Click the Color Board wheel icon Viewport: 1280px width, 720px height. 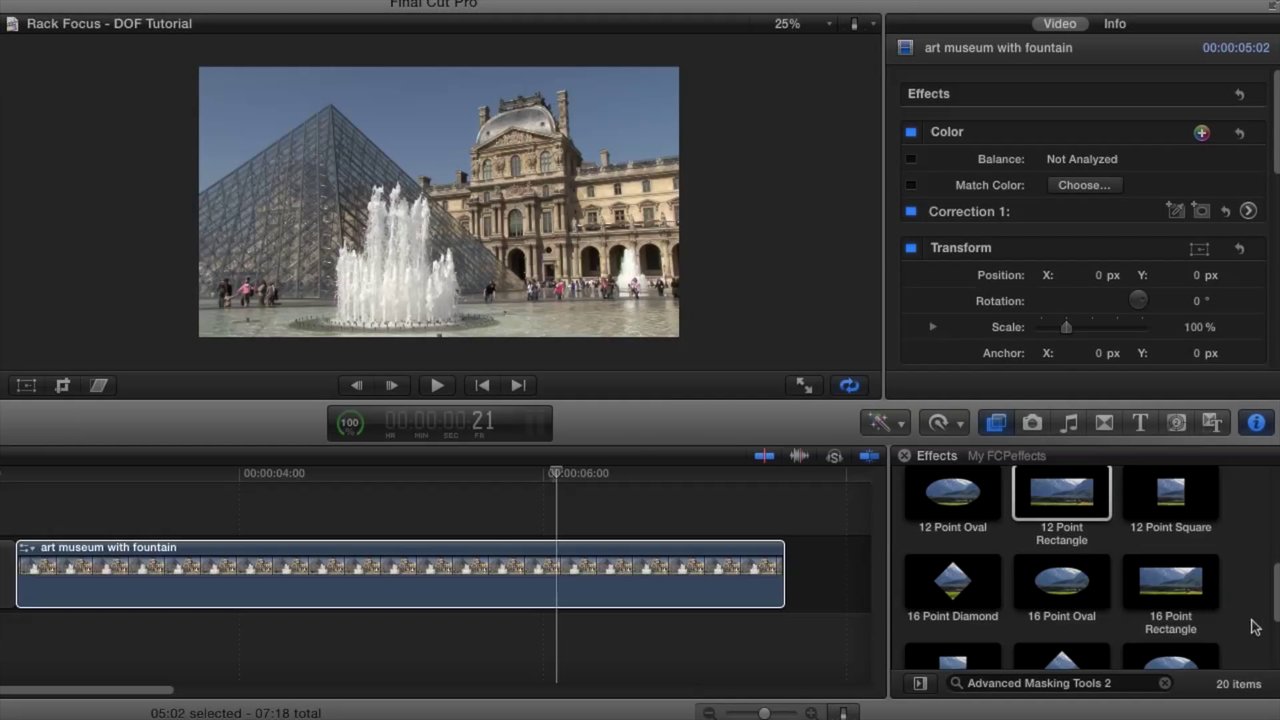point(1201,133)
